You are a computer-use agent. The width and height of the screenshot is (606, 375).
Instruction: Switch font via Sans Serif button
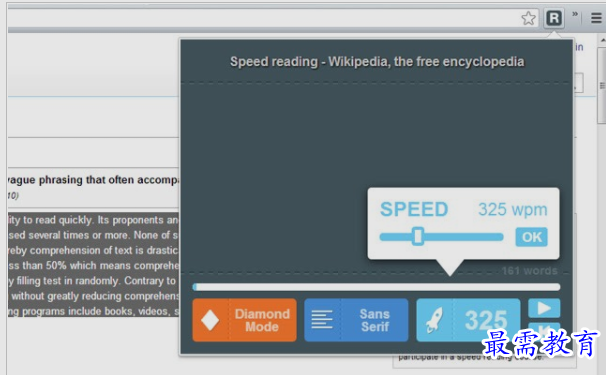coord(356,320)
